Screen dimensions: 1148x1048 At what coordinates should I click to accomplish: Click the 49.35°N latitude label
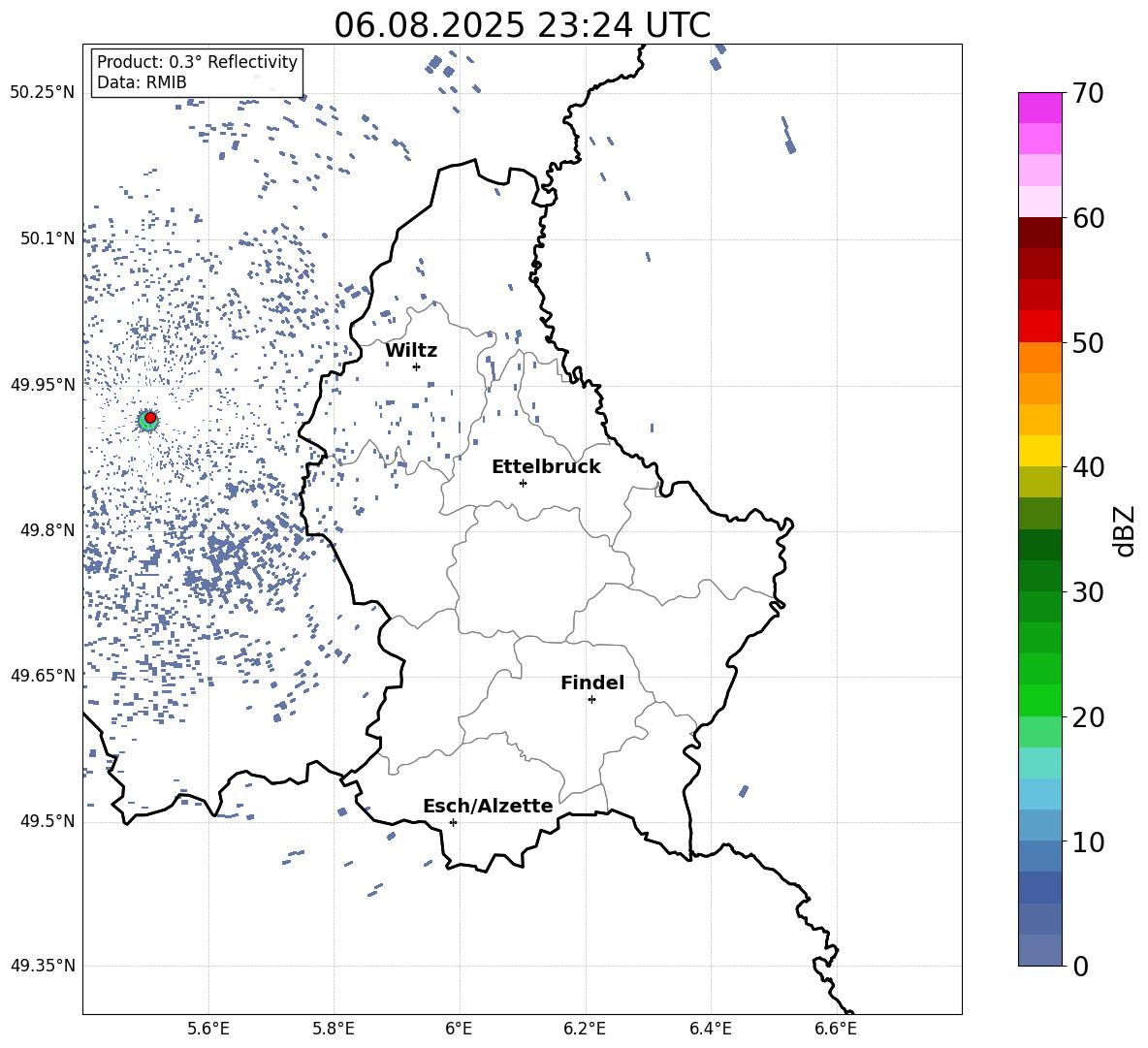click(43, 966)
